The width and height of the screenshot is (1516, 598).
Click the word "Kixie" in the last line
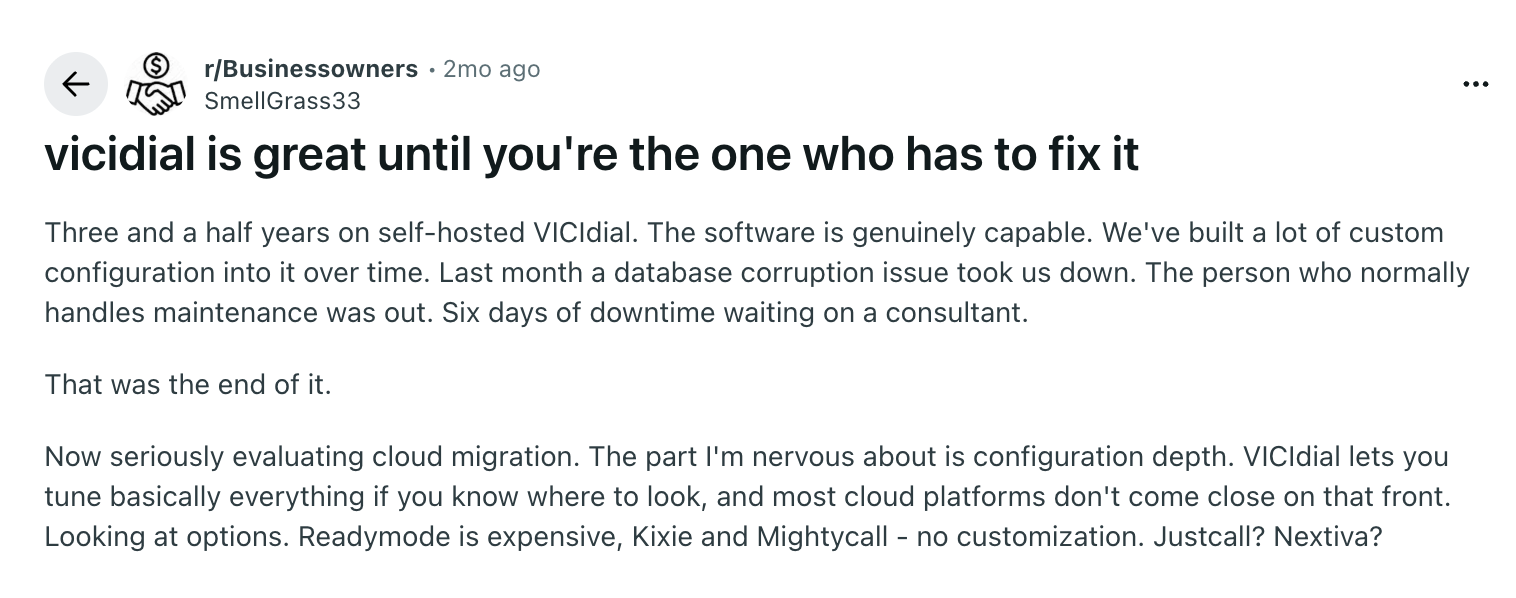tap(664, 536)
